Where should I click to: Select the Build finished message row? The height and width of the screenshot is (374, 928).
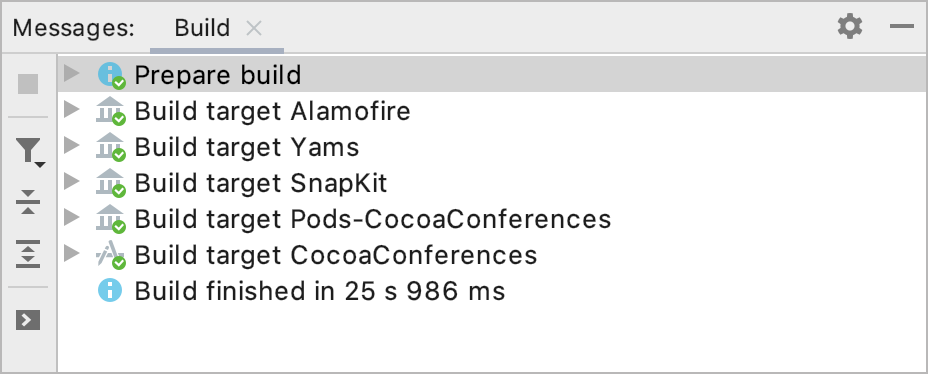pyautogui.click(x=492, y=291)
